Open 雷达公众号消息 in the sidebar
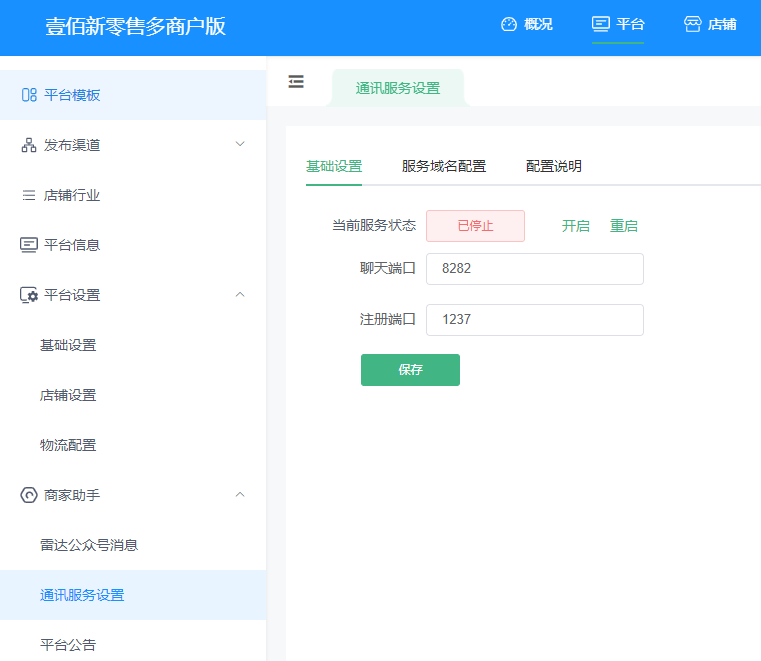The image size is (761, 661). (x=133, y=545)
